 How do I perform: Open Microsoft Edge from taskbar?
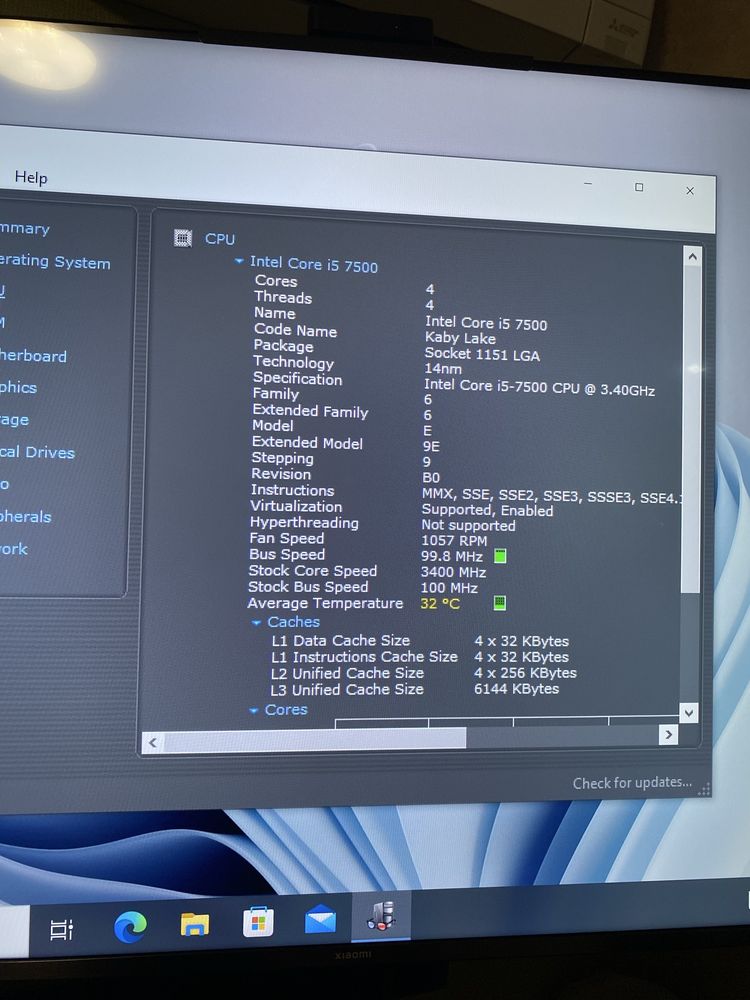[x=130, y=926]
